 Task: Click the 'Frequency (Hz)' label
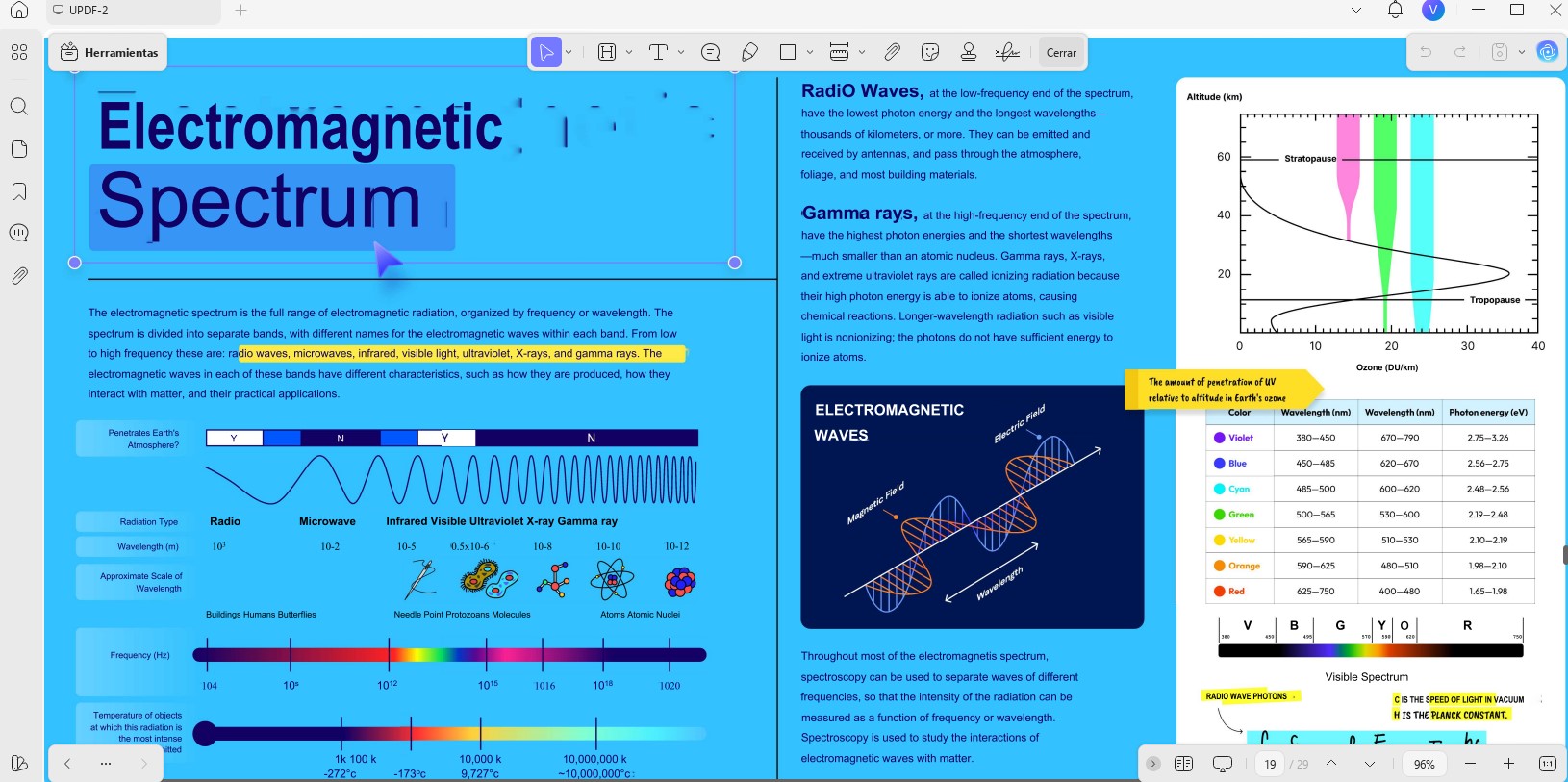[139, 655]
